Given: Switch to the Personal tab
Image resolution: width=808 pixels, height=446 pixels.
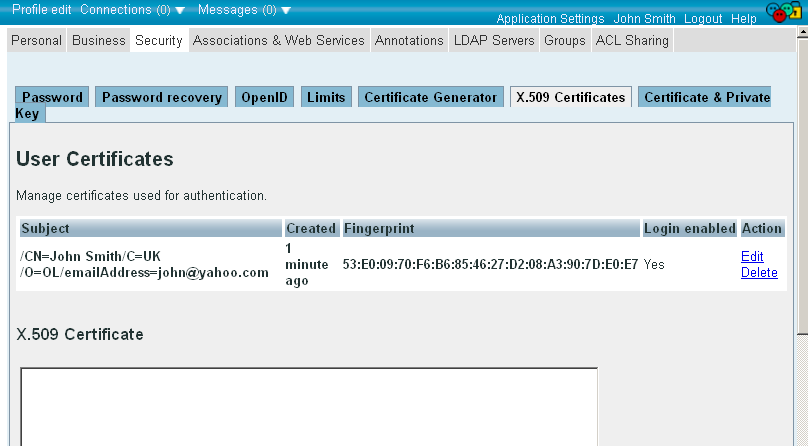Looking at the screenshot, I should click(x=37, y=41).
